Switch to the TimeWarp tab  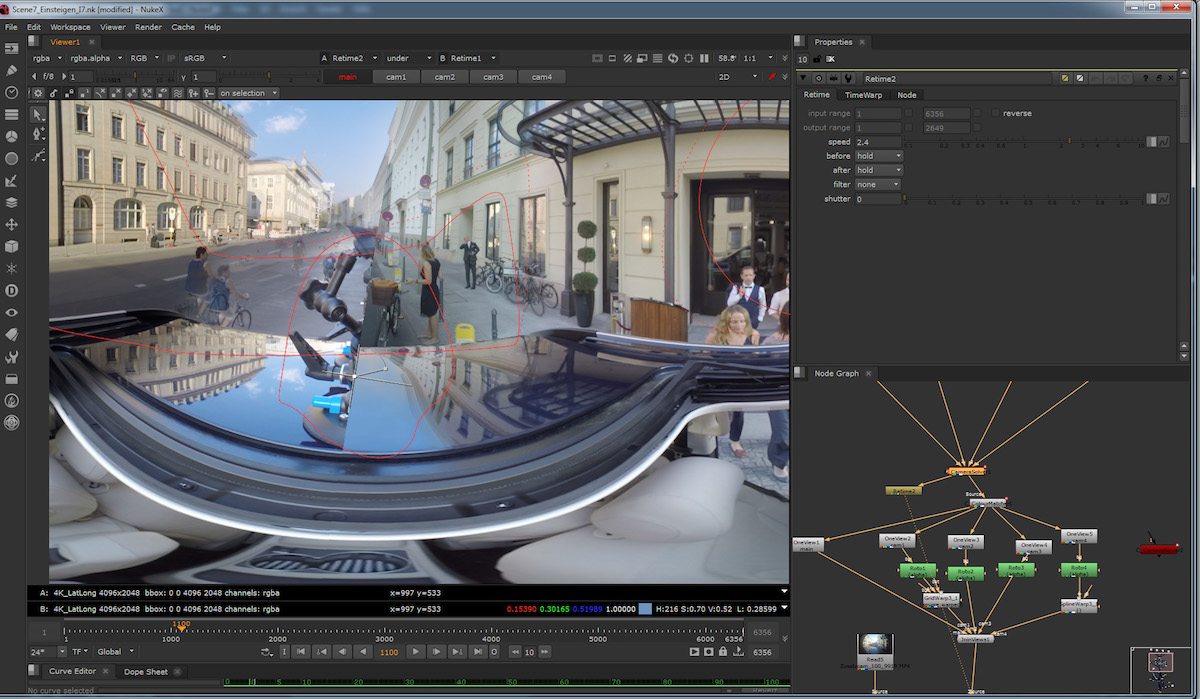pyautogui.click(x=863, y=95)
